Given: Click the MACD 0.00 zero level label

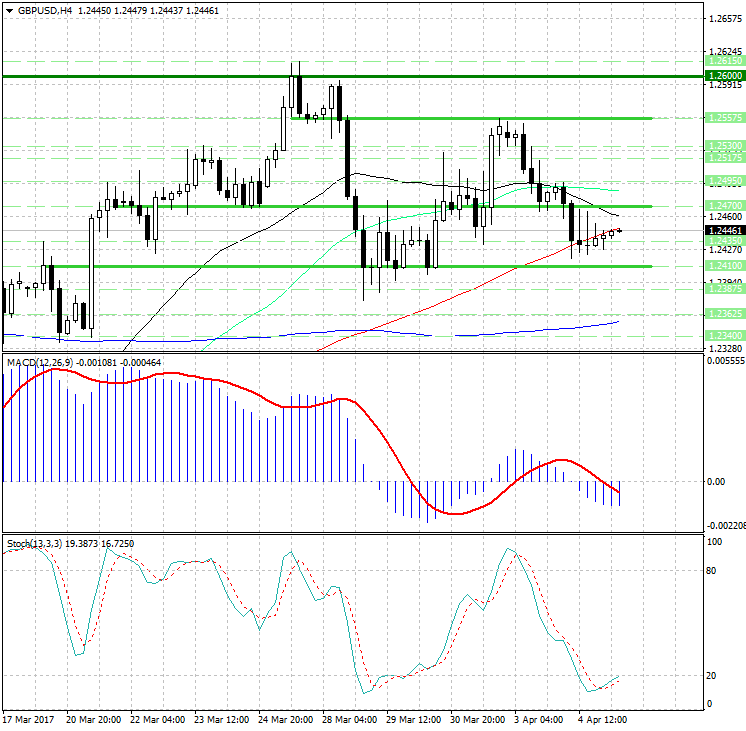Looking at the screenshot, I should pyautogui.click(x=716, y=482).
